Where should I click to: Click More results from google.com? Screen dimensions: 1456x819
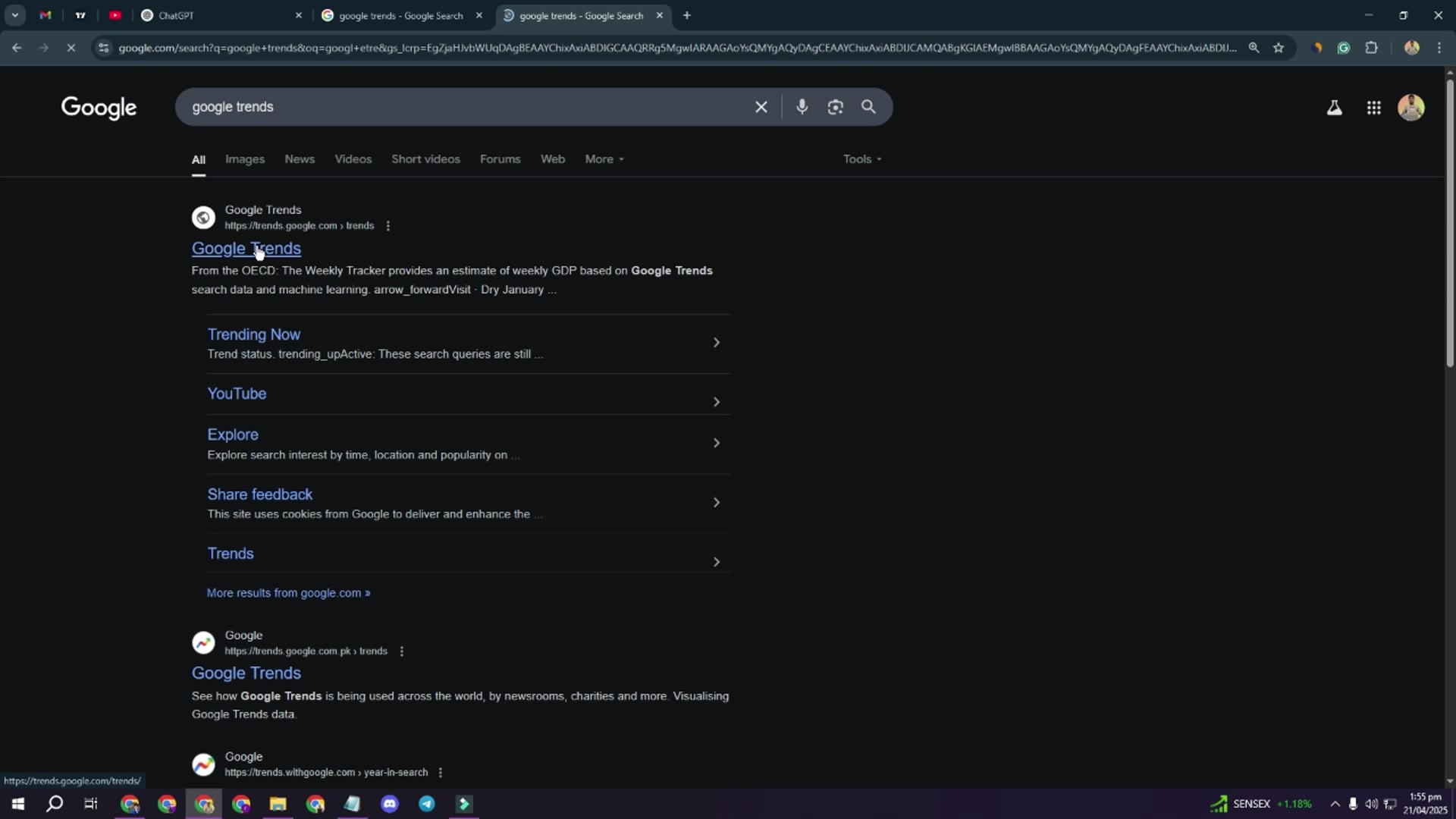(288, 593)
